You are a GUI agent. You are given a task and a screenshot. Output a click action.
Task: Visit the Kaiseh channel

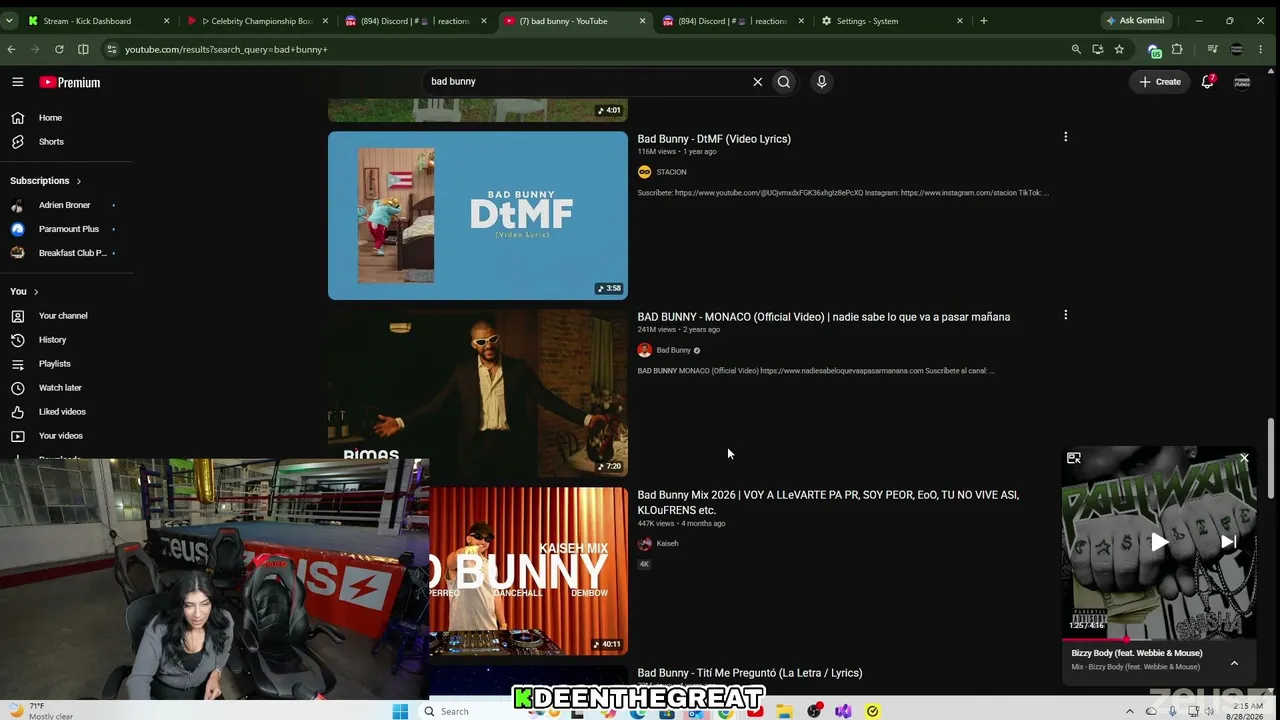(667, 543)
